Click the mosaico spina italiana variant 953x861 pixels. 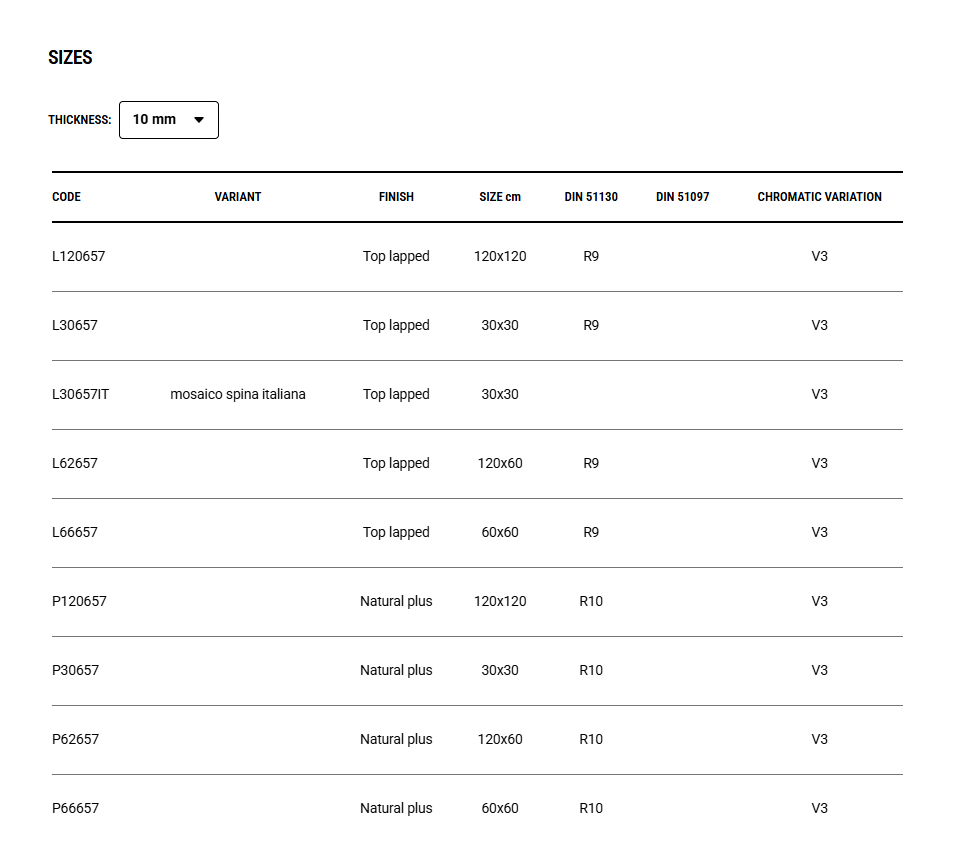click(238, 395)
